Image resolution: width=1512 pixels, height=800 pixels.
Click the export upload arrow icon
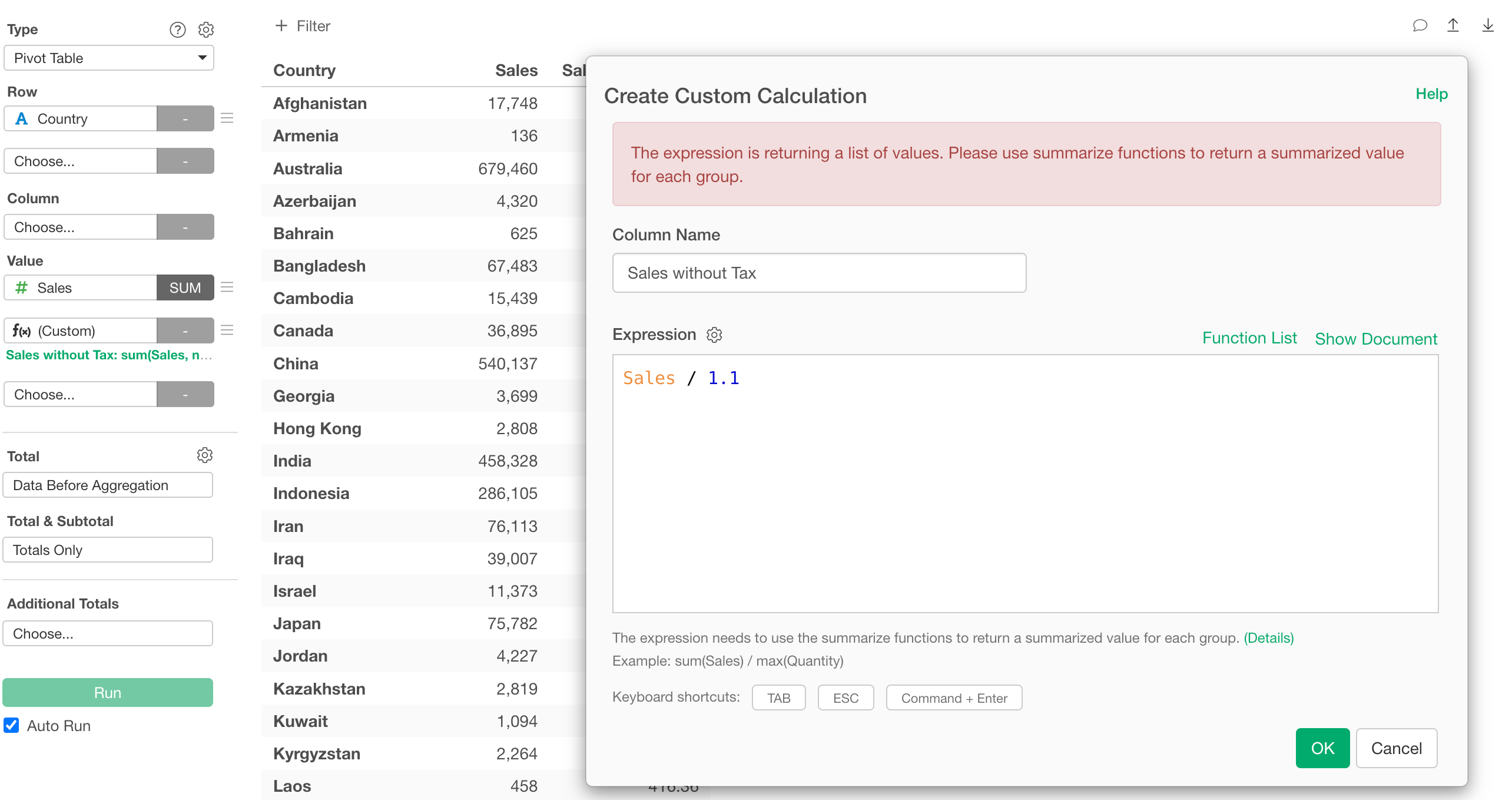(x=1453, y=25)
